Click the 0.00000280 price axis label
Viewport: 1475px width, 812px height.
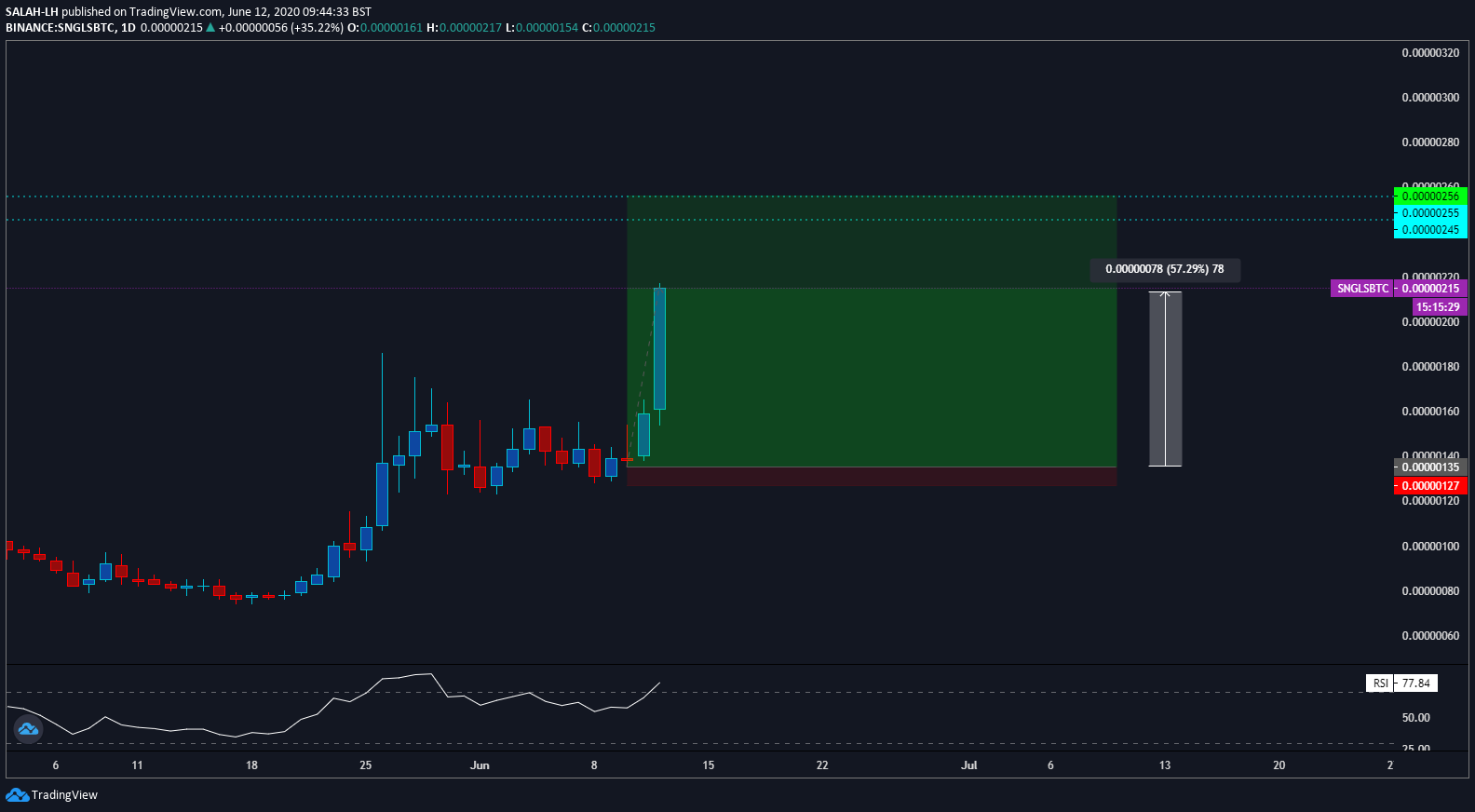1430,142
